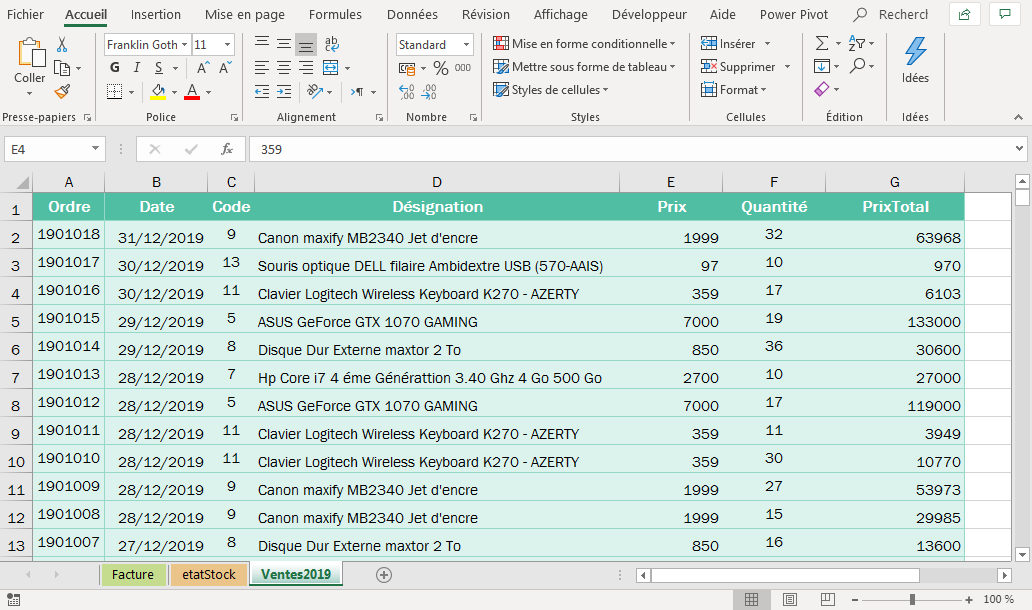The width and height of the screenshot is (1032, 610).
Task: Click the decrease decimal icon
Action: 429,91
